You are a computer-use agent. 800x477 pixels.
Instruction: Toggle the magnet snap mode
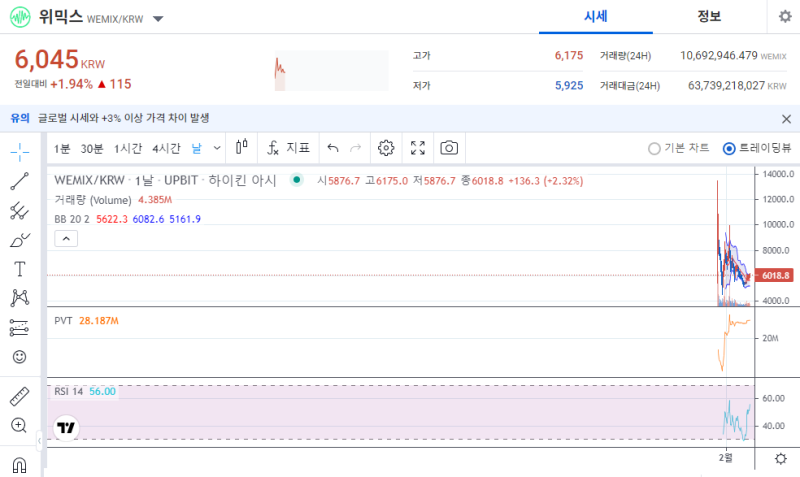point(19,465)
